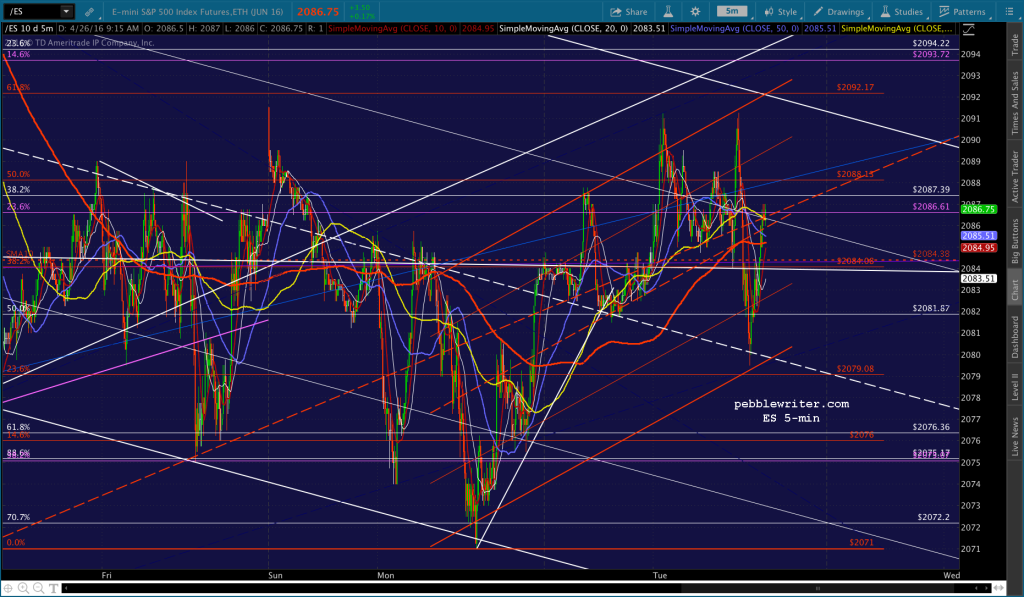This screenshot has height=597, width=1024.
Task: Click the Sun date axis label
Action: click(275, 575)
